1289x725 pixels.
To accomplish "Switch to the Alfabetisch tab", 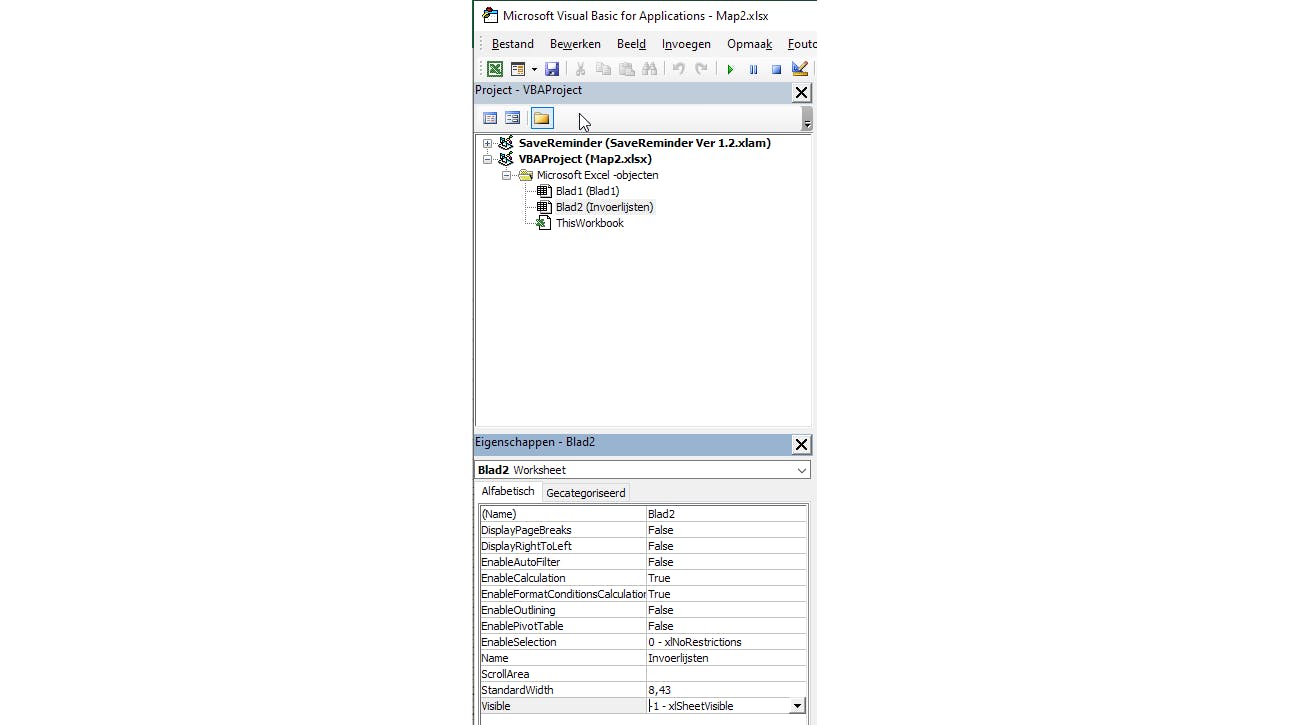I will pyautogui.click(x=508, y=492).
